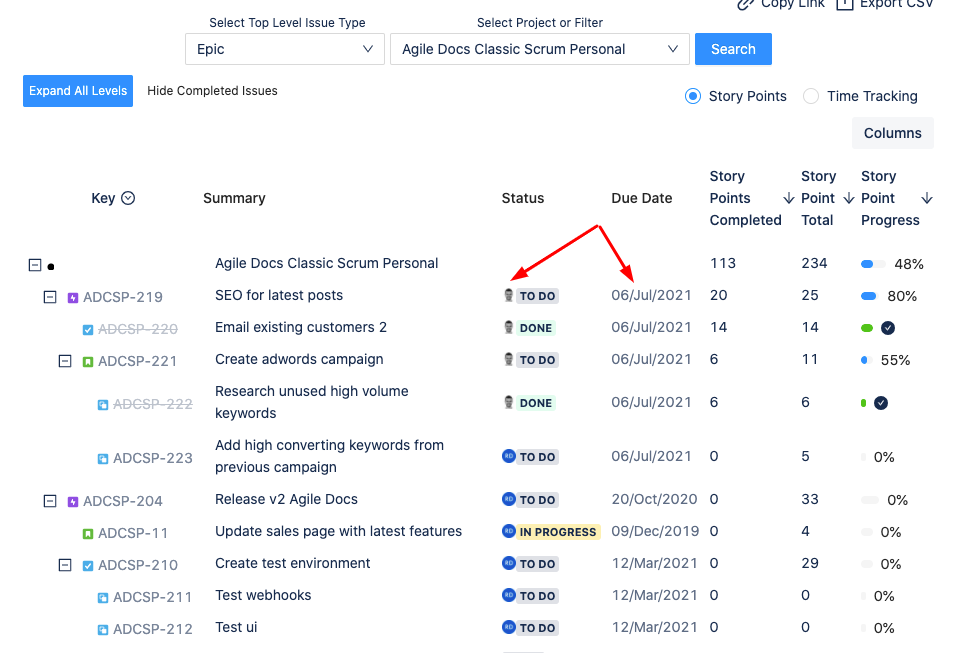The image size is (958, 653).
Task: Click the subtask icon beside ADCSP-211
Action: click(103, 597)
